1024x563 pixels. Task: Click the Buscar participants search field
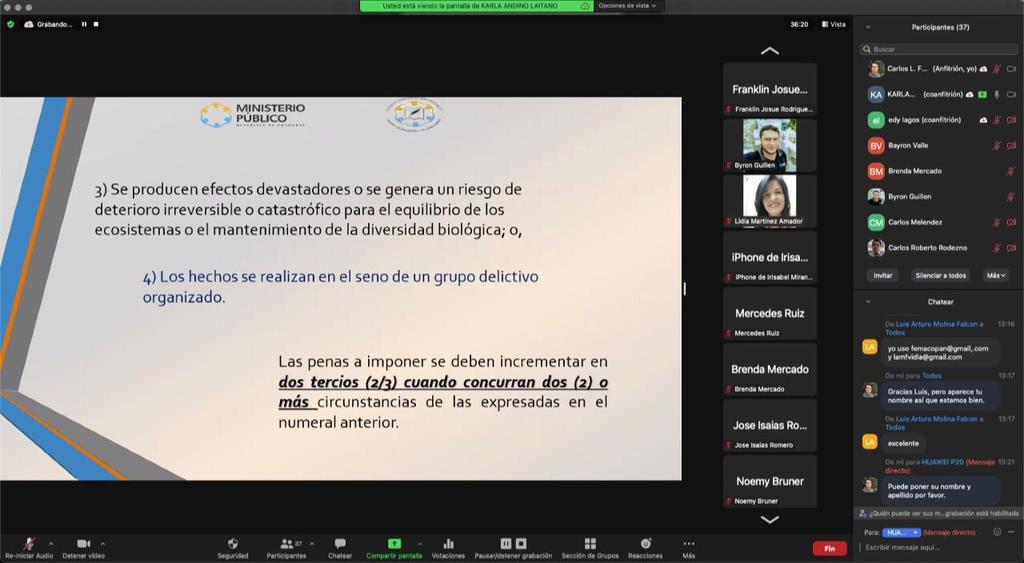point(939,49)
